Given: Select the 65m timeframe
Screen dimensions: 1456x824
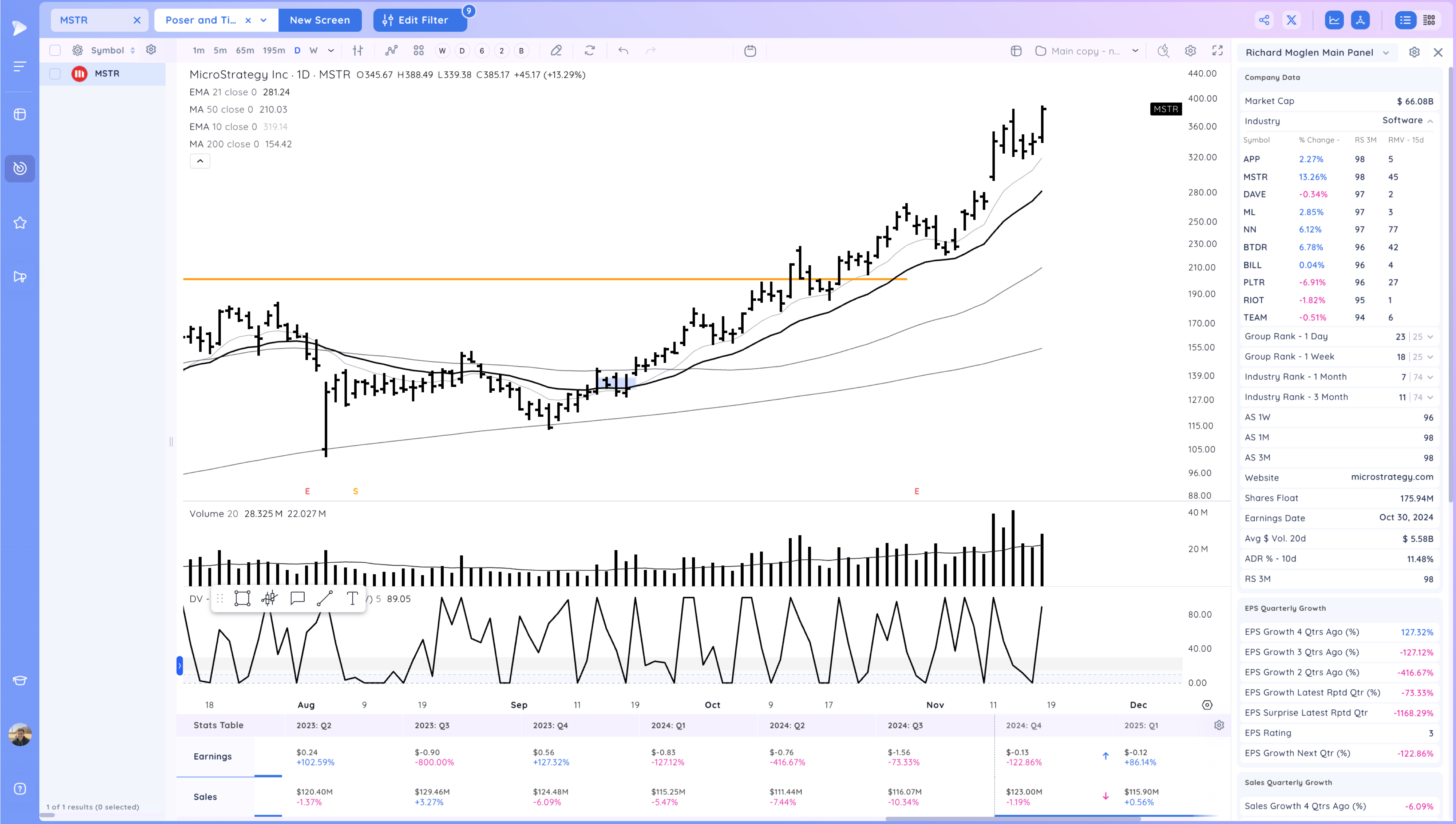Looking at the screenshot, I should point(245,50).
